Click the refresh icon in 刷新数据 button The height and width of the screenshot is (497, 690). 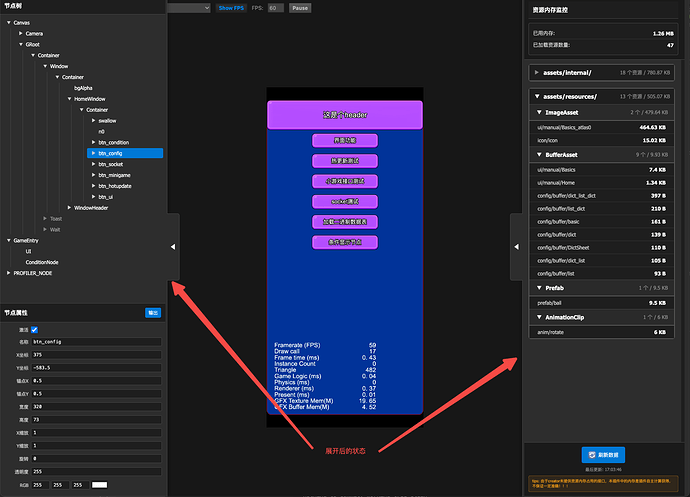click(x=592, y=455)
